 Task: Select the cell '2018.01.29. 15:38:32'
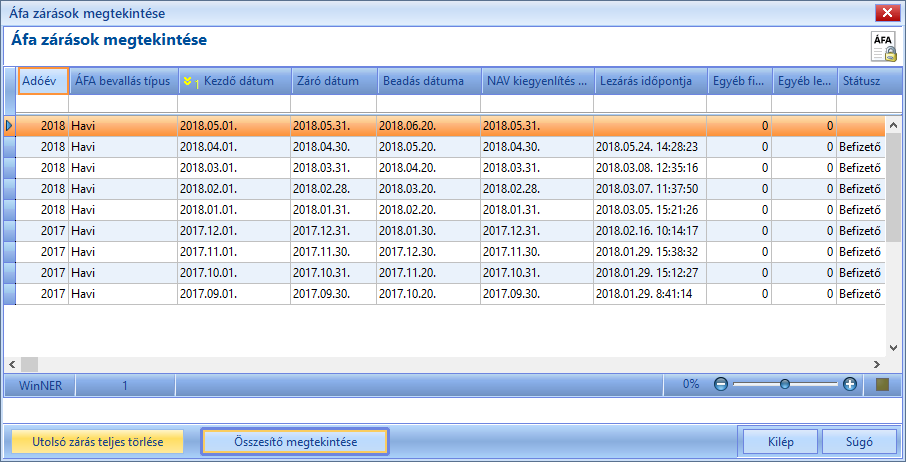(650, 252)
